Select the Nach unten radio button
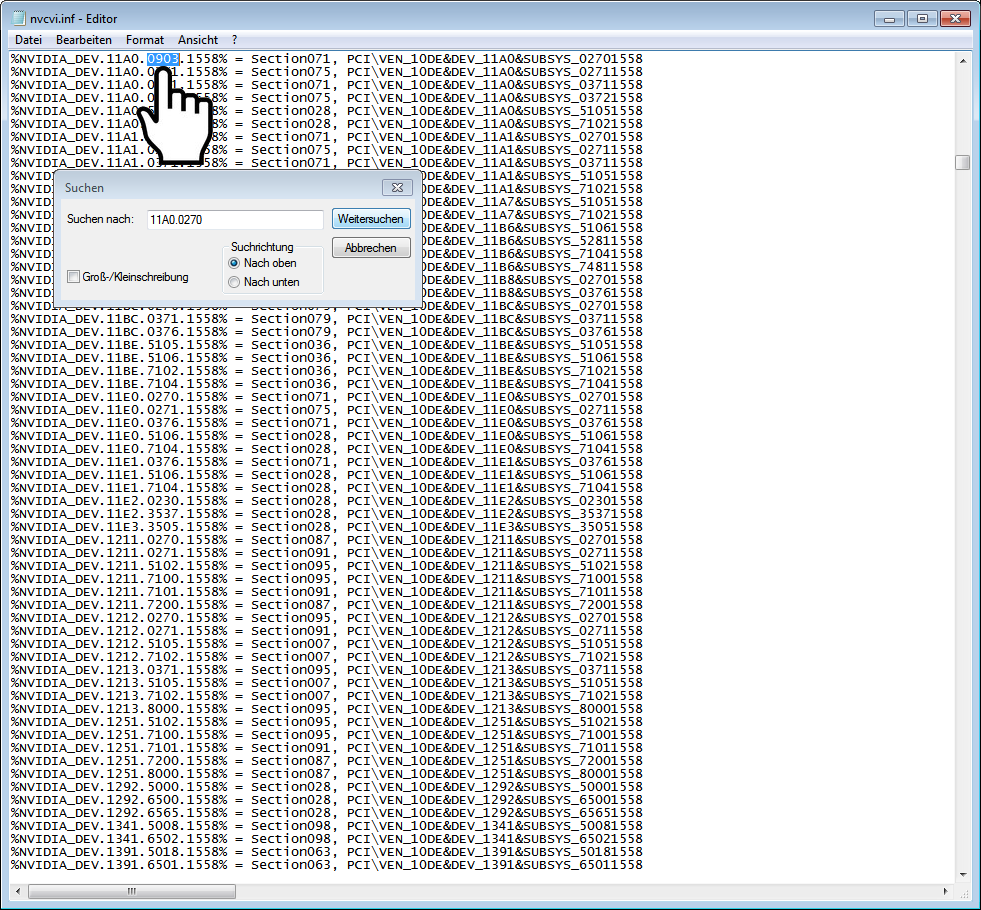This screenshot has height=910, width=981. click(234, 282)
